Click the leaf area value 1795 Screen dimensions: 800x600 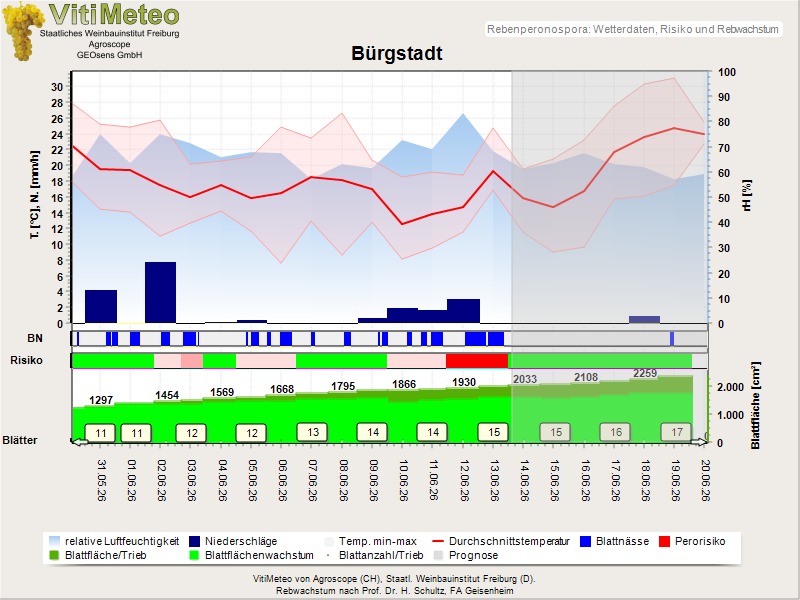(x=343, y=386)
